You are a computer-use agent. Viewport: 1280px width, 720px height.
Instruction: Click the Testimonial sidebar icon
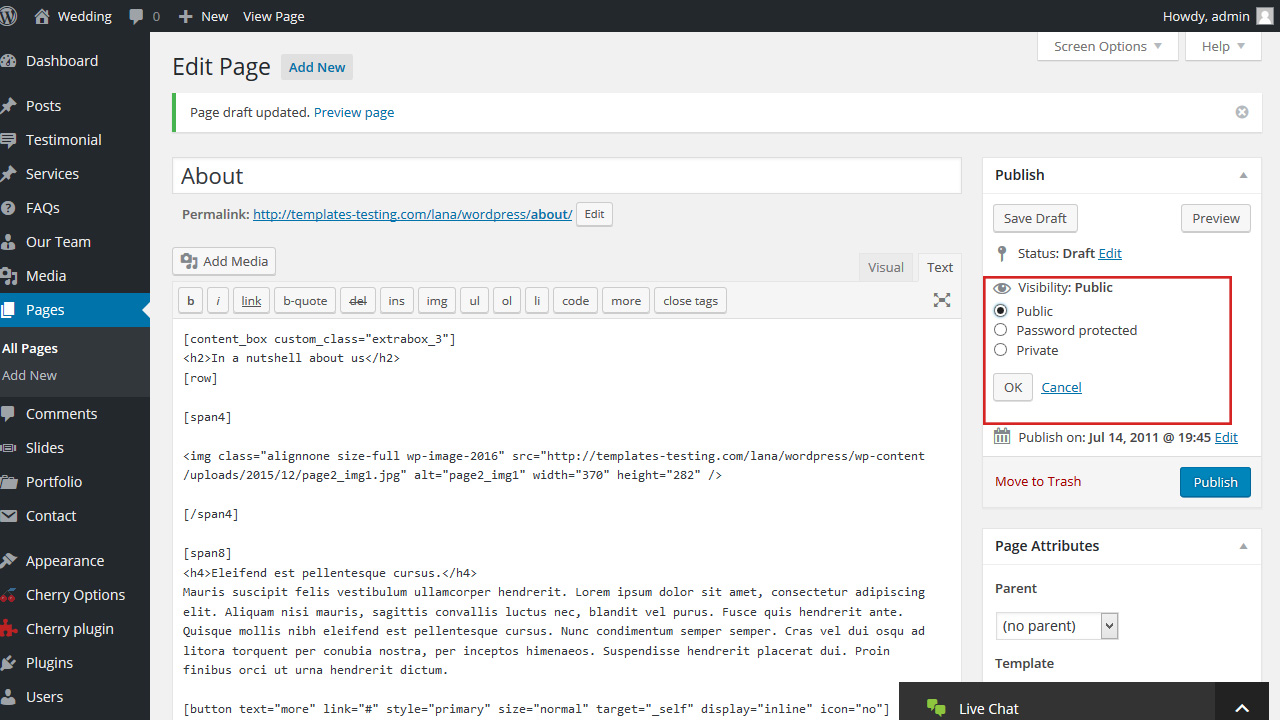pos(9,140)
